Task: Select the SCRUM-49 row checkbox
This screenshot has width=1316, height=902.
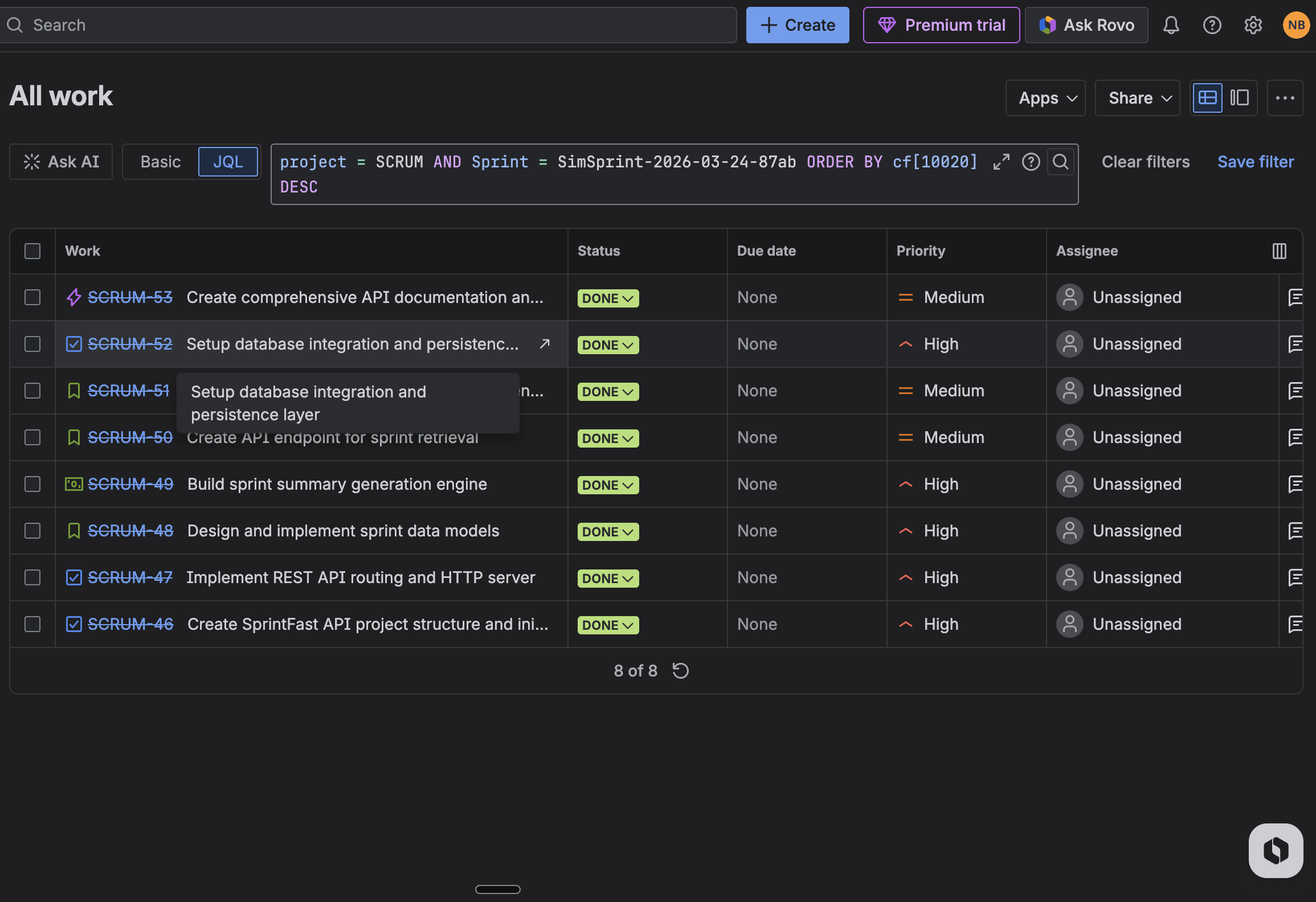Action: pyautogui.click(x=32, y=484)
